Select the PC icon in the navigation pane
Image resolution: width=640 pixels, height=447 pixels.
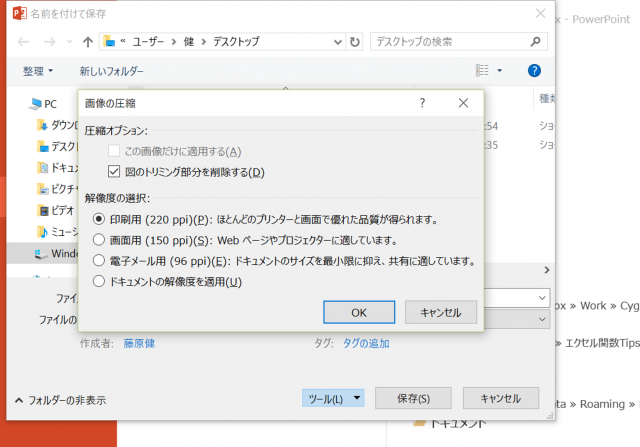(42, 103)
